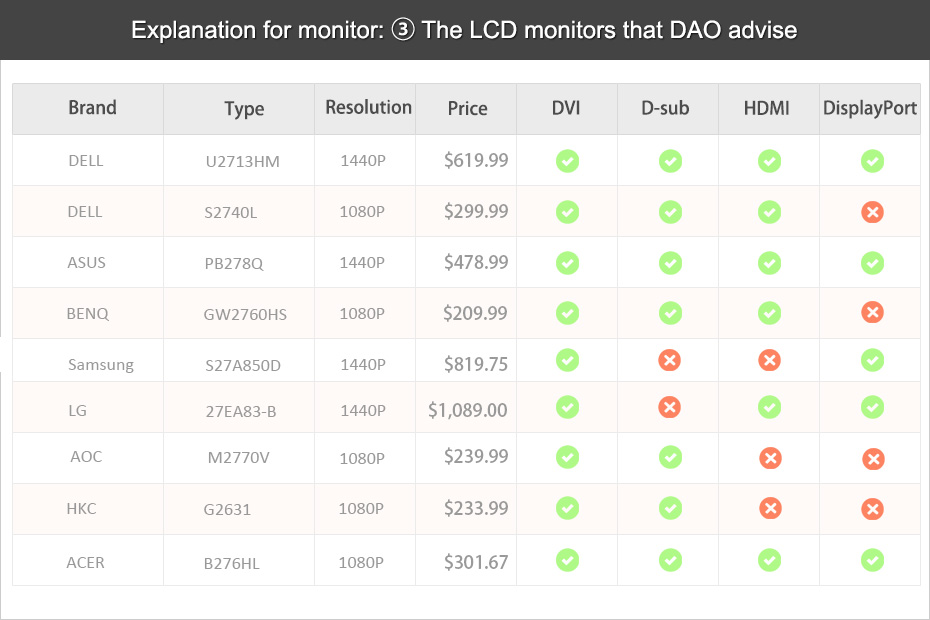The width and height of the screenshot is (930, 620).
Task: Click the DVI check icon for DELL U2713HM
Action: [567, 161]
